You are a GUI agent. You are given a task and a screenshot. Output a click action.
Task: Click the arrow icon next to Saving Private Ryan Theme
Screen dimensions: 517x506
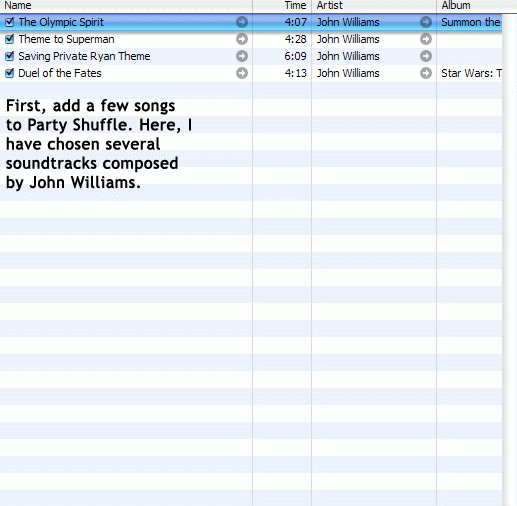(242, 56)
